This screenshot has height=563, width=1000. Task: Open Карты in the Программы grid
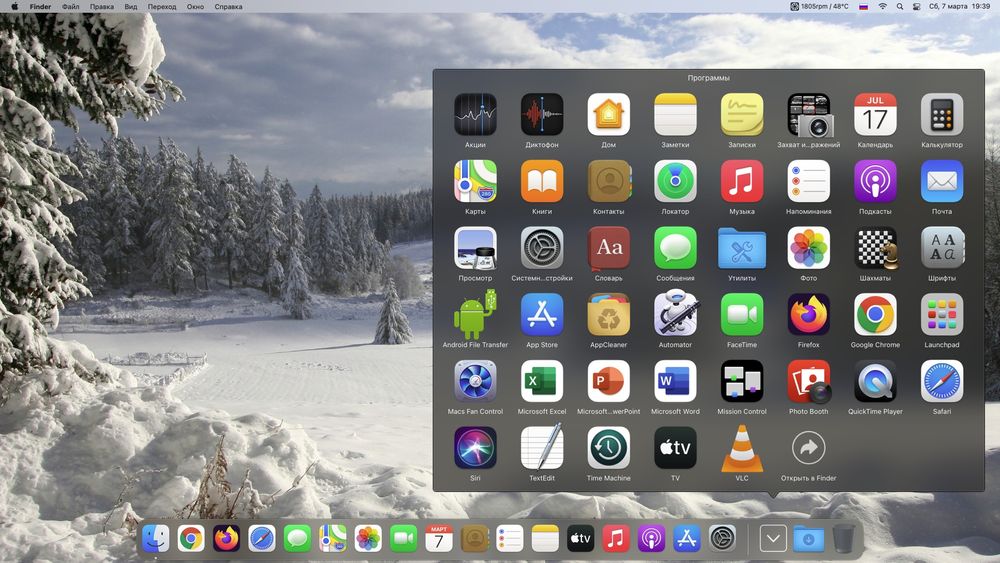(x=475, y=181)
